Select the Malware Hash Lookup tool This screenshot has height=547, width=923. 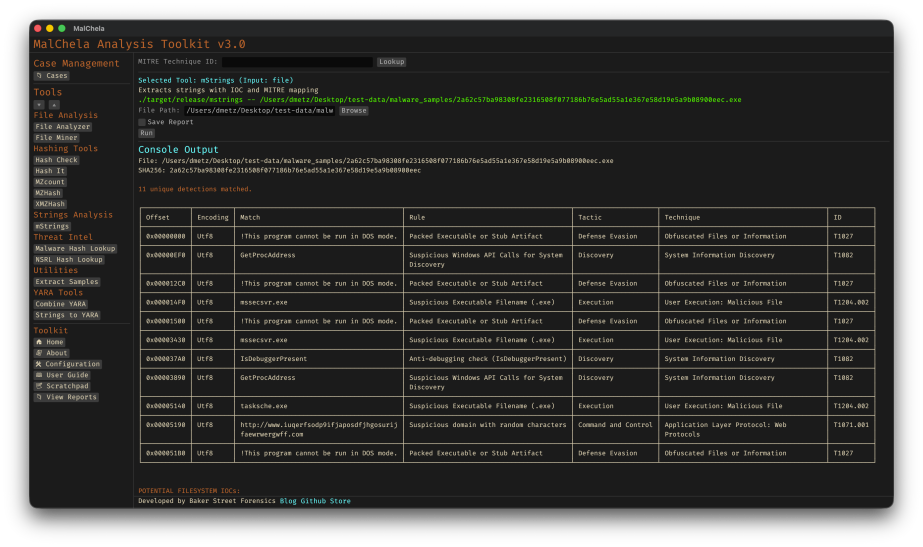point(76,248)
